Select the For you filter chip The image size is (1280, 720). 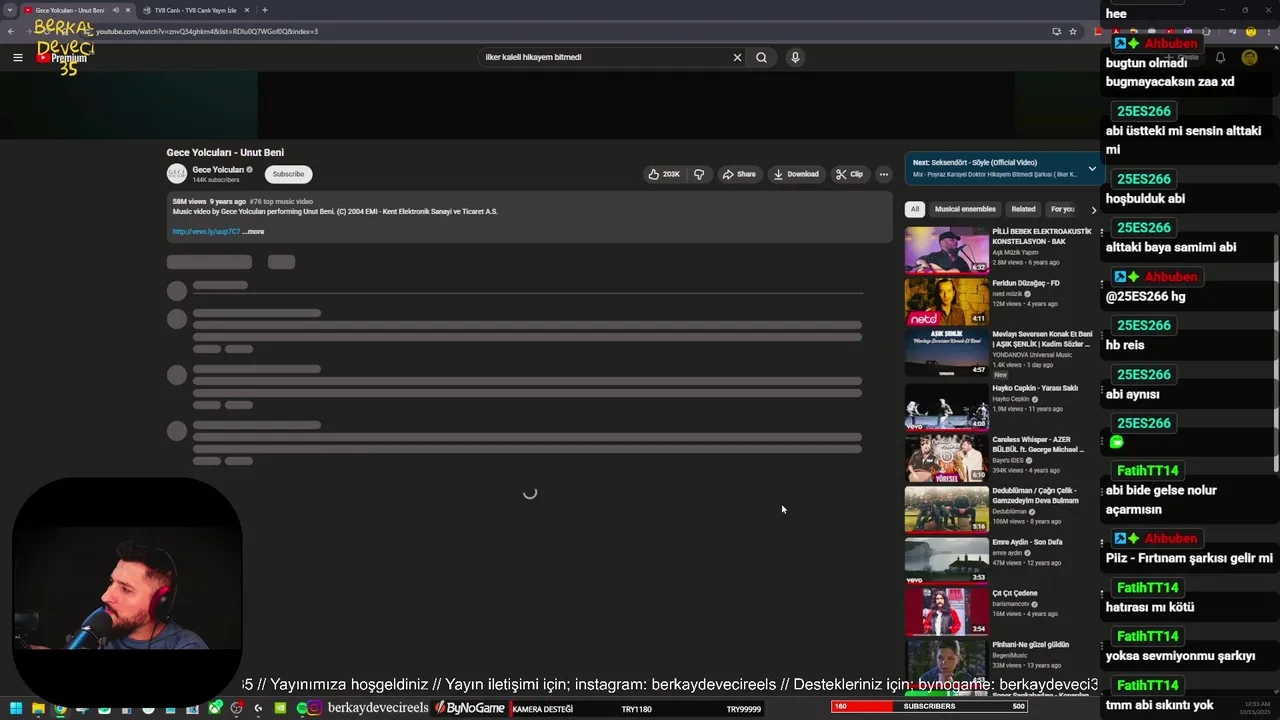pos(1062,209)
